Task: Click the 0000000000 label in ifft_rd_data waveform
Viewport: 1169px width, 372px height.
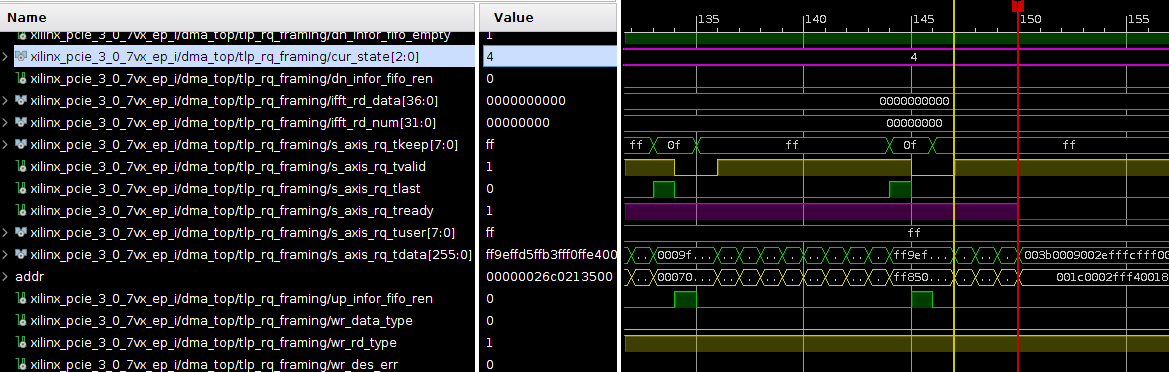Action: [914, 101]
